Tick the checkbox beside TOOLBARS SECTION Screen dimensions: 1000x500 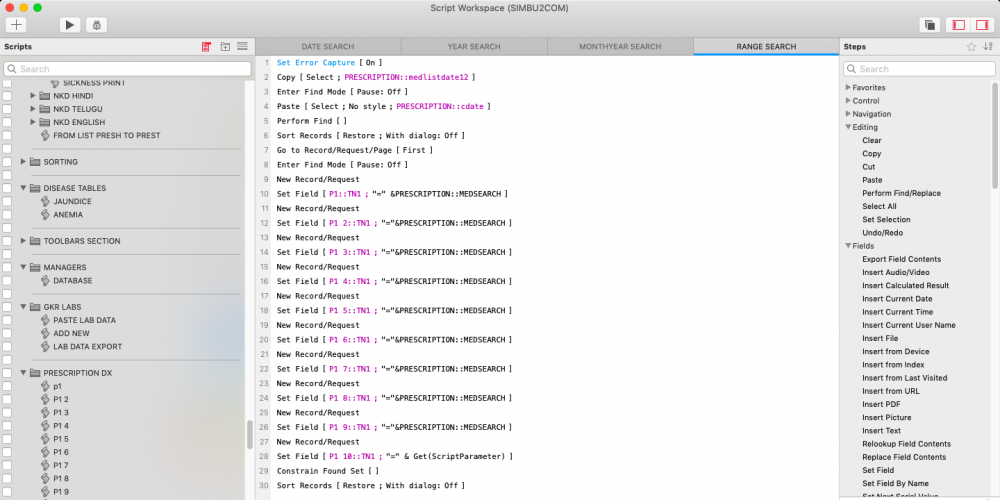tap(7, 241)
